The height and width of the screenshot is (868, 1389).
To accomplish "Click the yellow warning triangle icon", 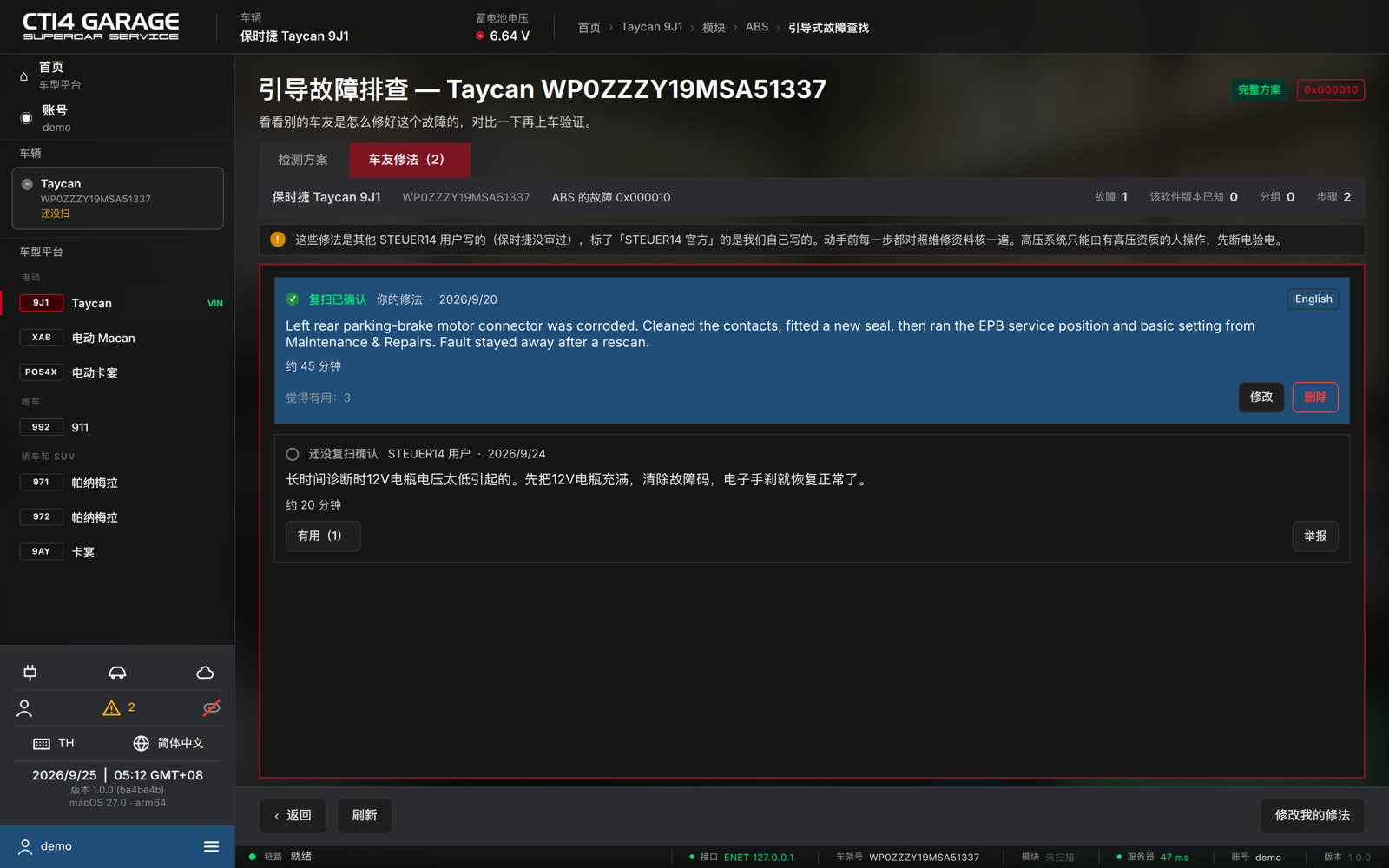I will [111, 708].
